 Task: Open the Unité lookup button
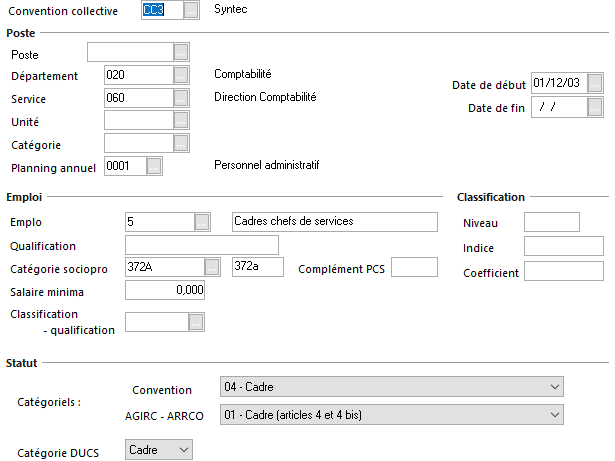pos(181,121)
